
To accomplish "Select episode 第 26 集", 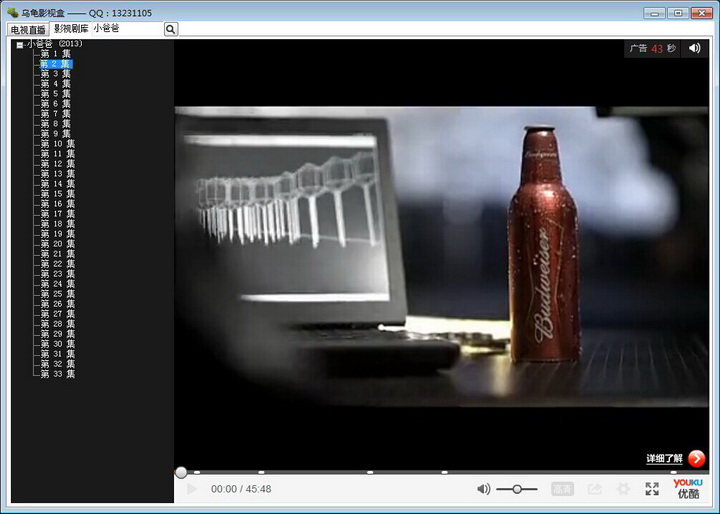I will click(57, 304).
